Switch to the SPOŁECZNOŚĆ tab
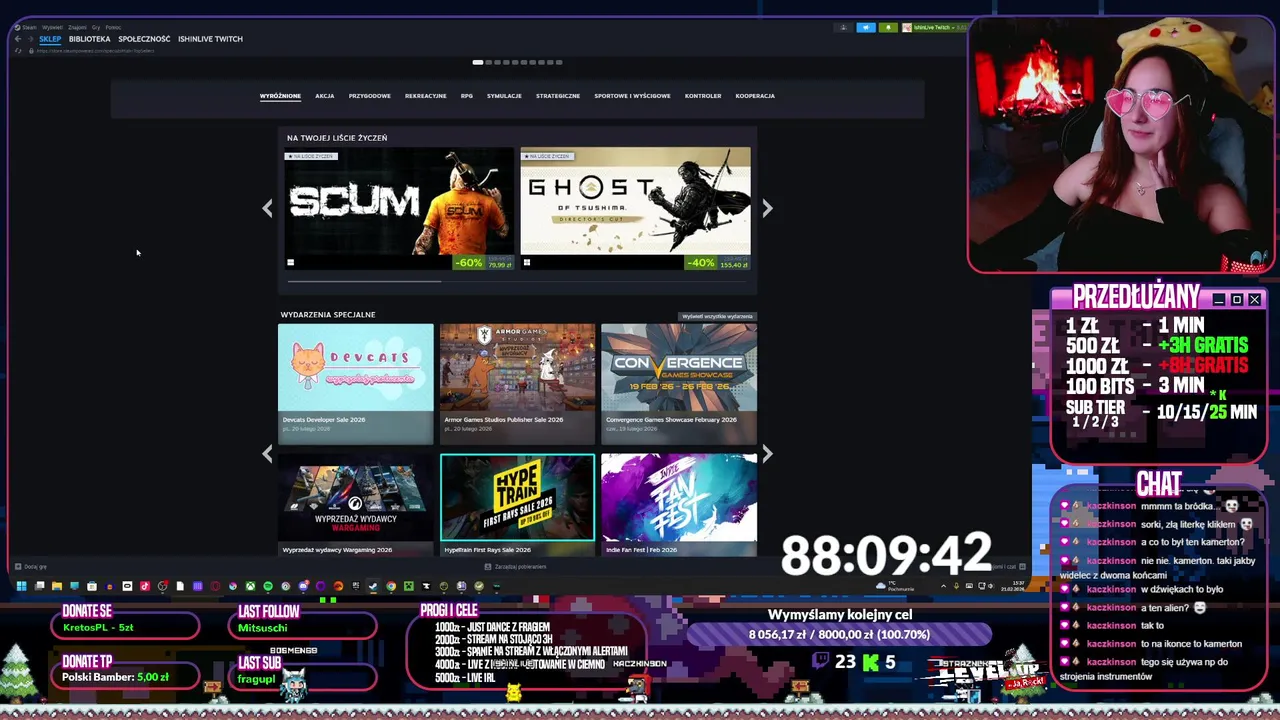 144,39
